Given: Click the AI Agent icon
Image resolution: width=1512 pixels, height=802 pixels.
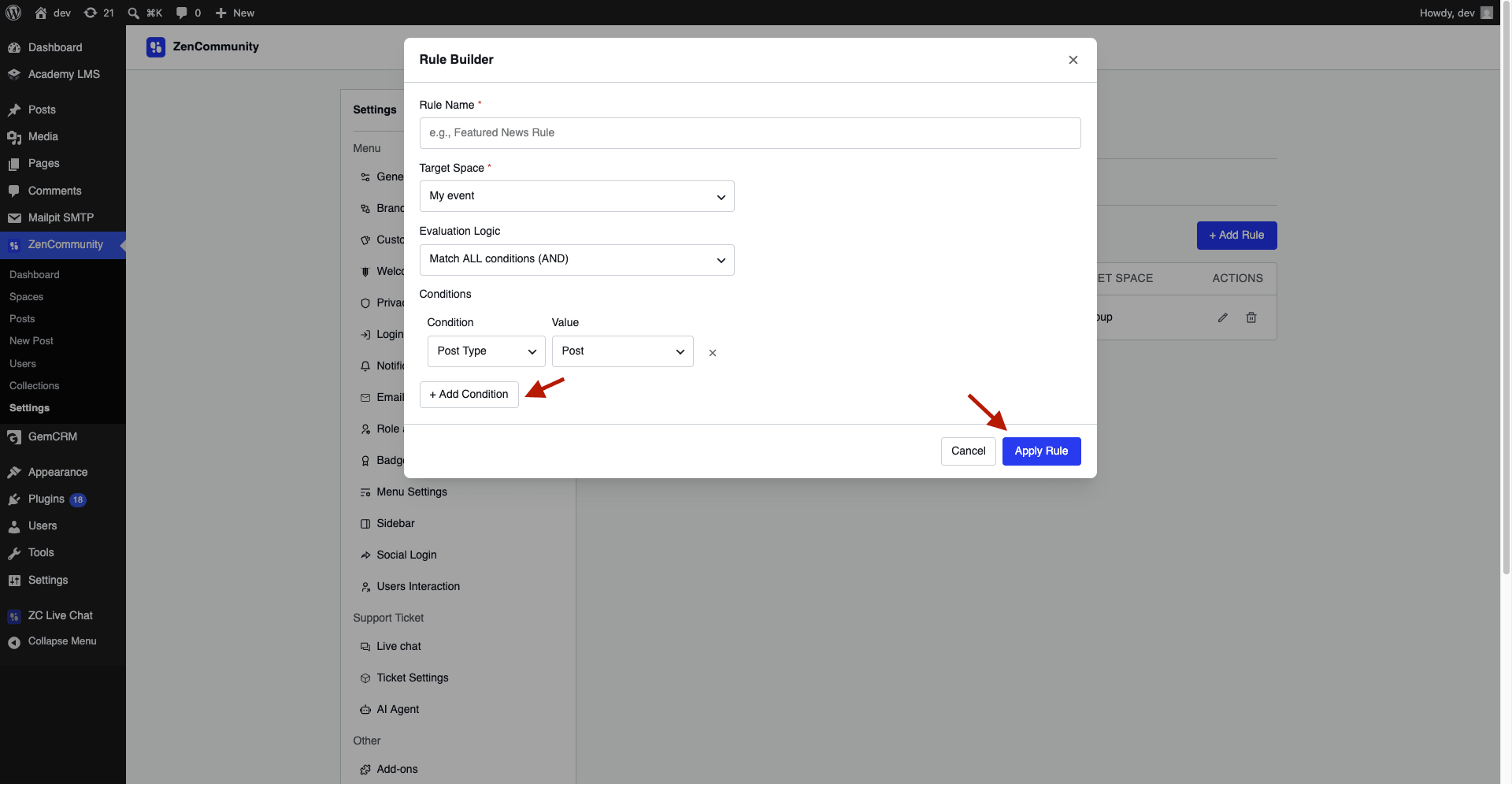Looking at the screenshot, I should [x=365, y=710].
